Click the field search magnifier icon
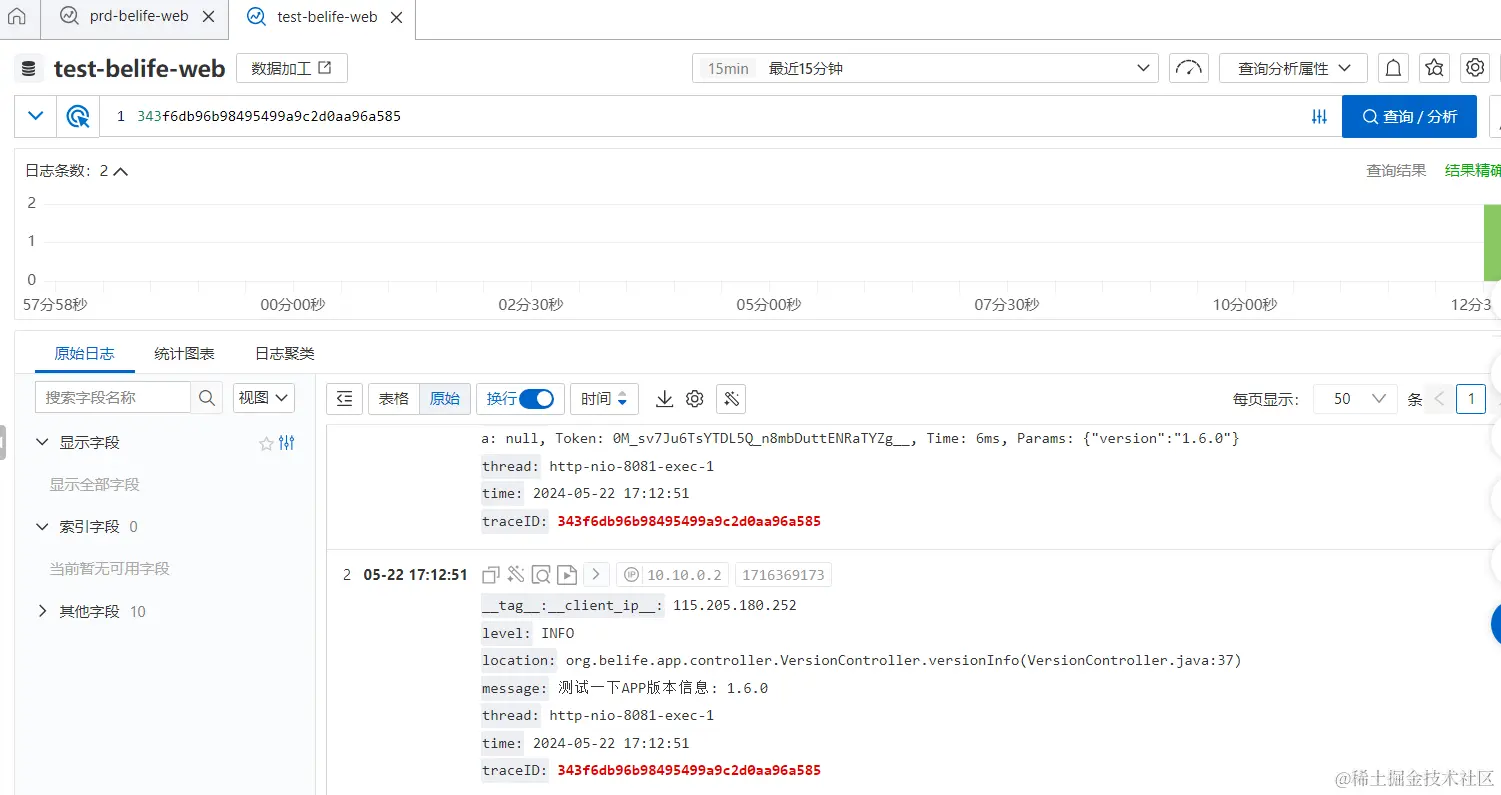Screen dimensions: 1501x795 coord(207,397)
